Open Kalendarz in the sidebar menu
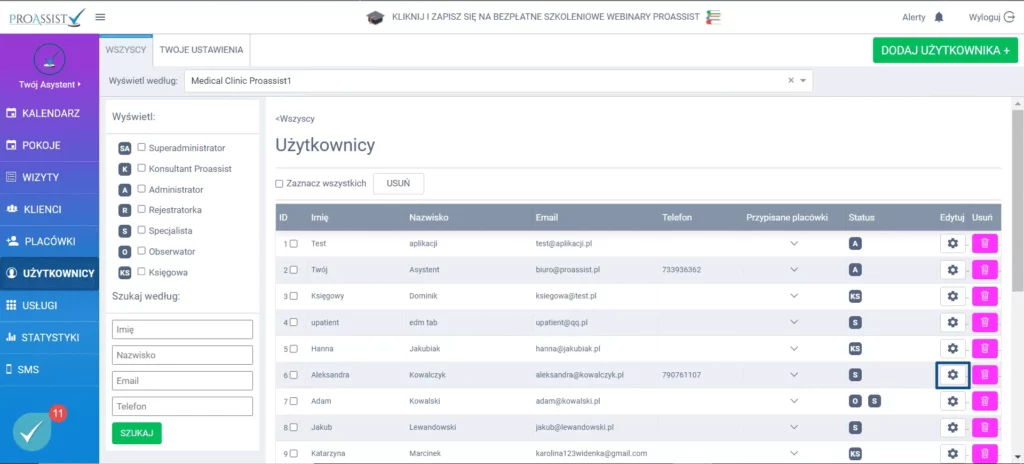This screenshot has width=1024, height=464. pyautogui.click(x=50, y=113)
